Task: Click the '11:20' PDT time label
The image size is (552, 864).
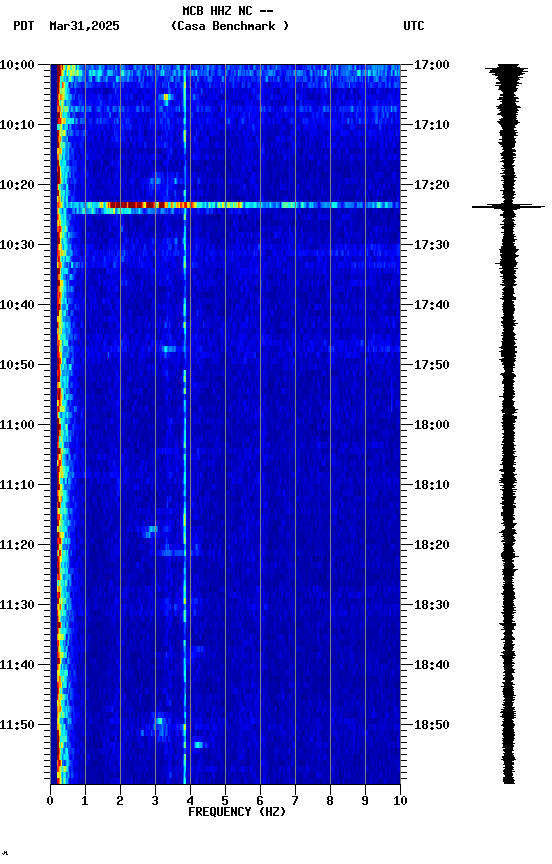Action: pos(17,545)
